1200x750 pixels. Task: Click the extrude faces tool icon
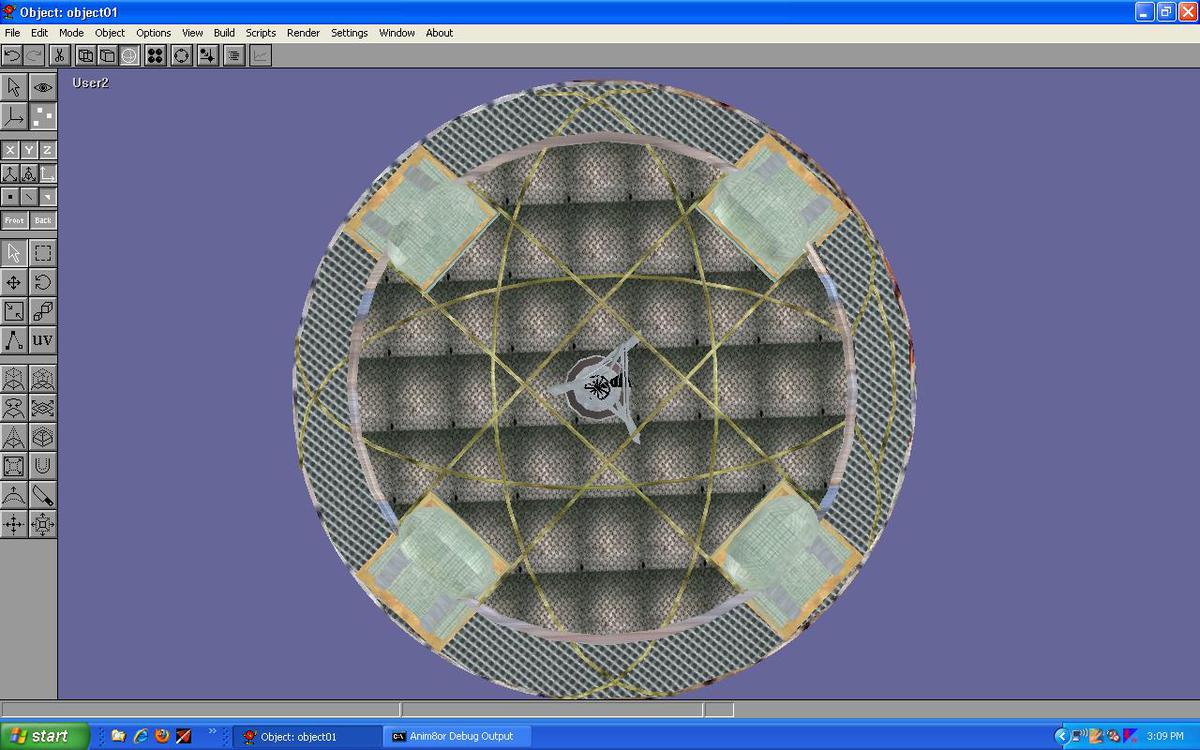click(14, 379)
